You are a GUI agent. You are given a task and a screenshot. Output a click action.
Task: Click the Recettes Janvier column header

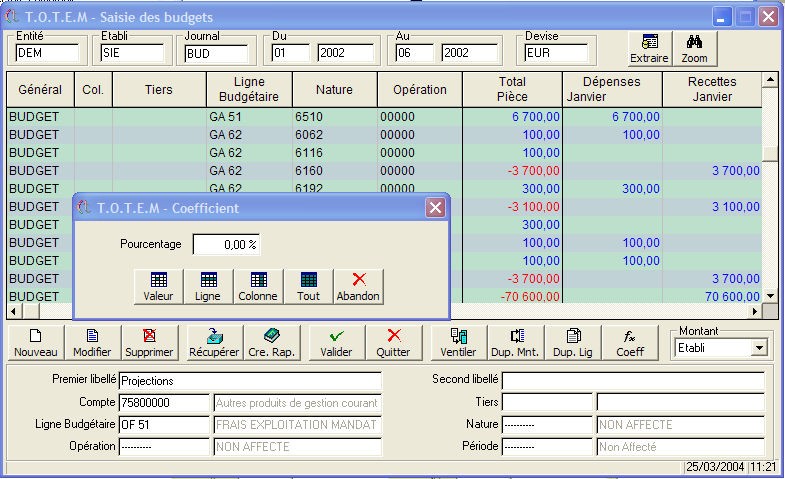coord(712,90)
